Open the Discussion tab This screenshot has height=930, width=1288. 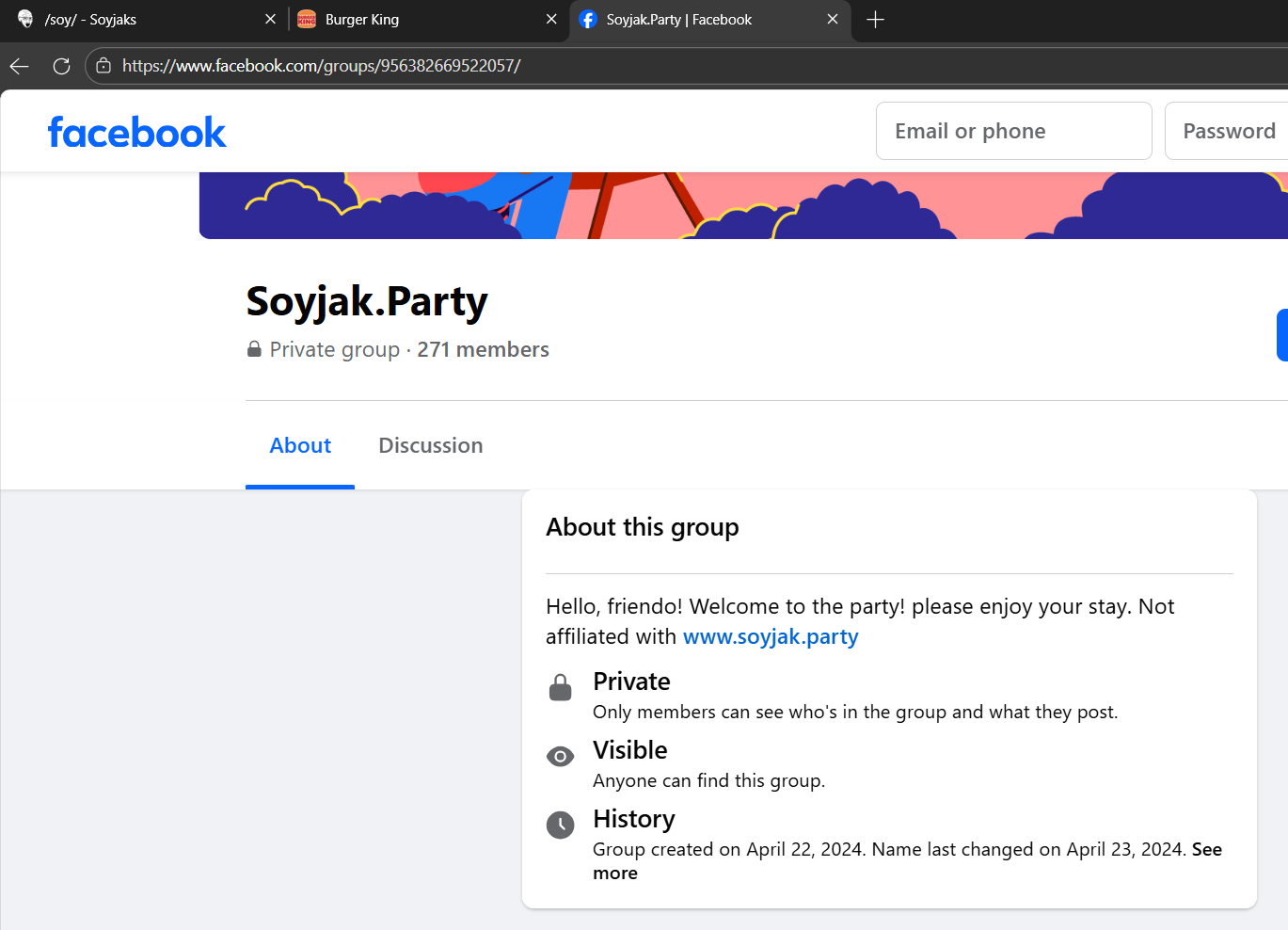(x=430, y=446)
